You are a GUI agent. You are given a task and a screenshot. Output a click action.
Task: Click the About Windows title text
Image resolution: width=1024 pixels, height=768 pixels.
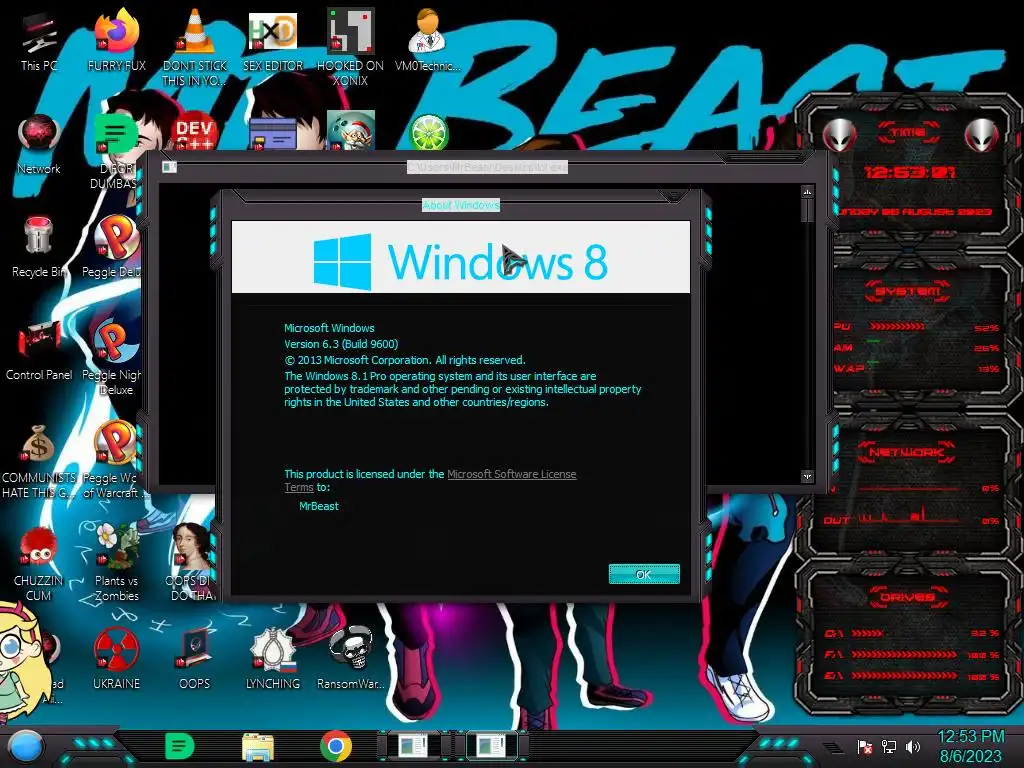pos(460,205)
